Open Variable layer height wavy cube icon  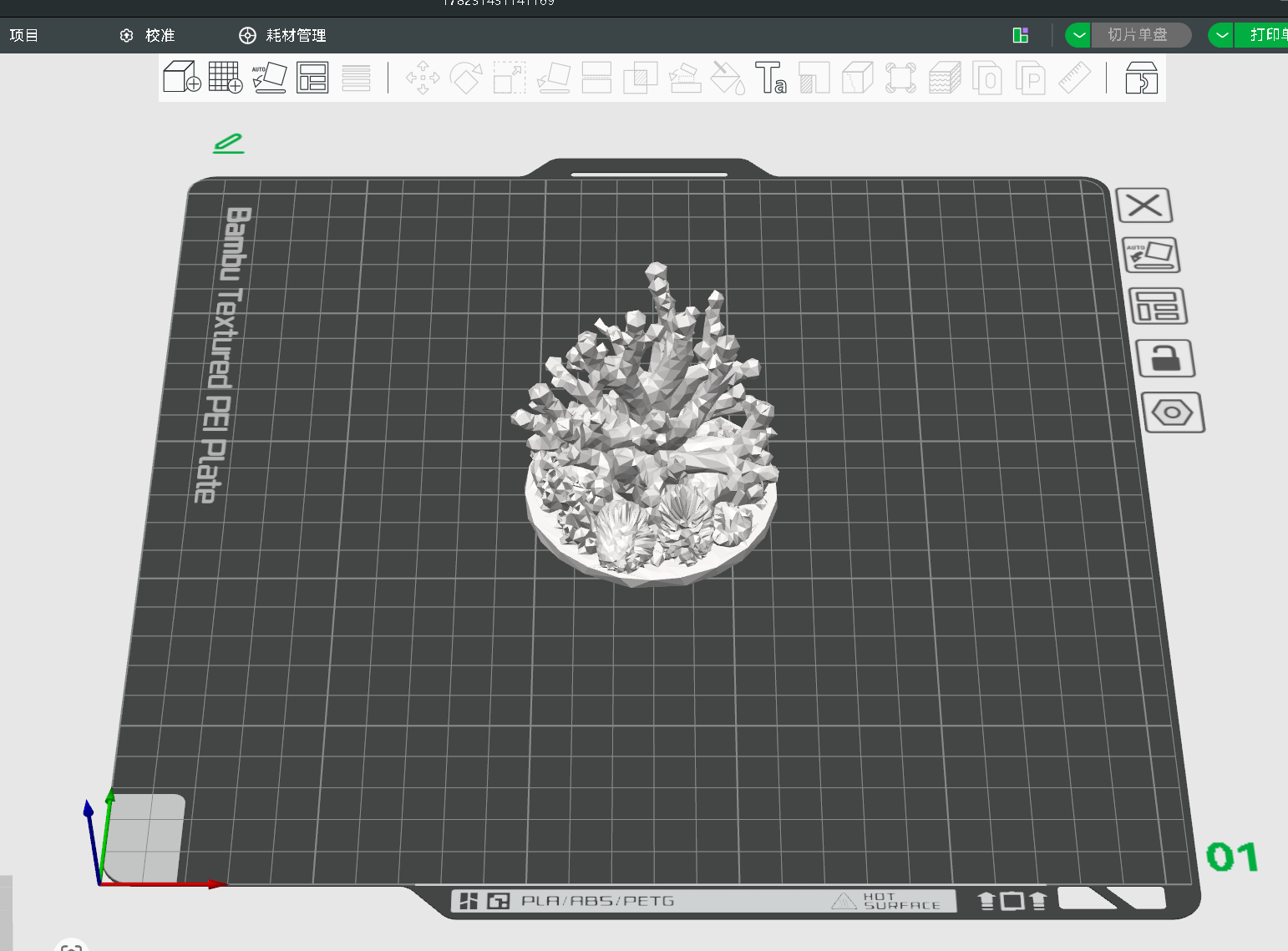[945, 78]
